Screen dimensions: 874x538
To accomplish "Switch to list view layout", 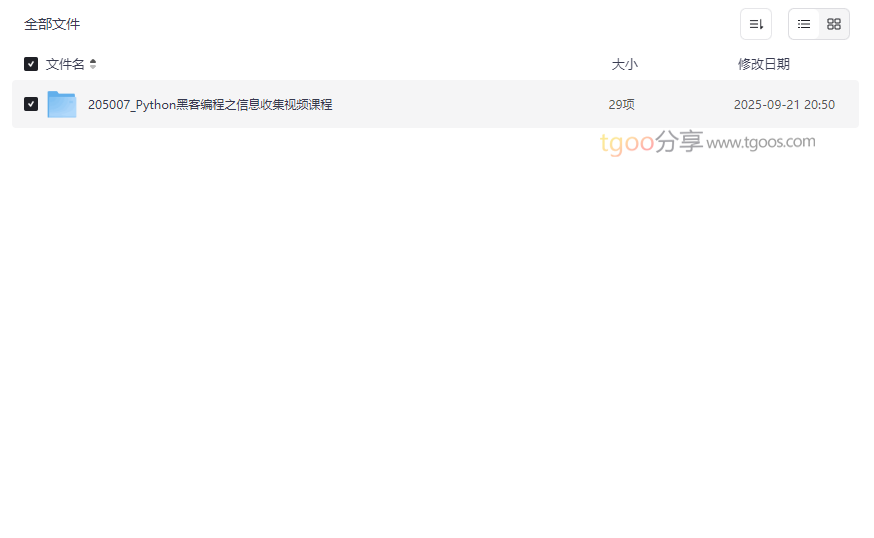I will point(804,24).
